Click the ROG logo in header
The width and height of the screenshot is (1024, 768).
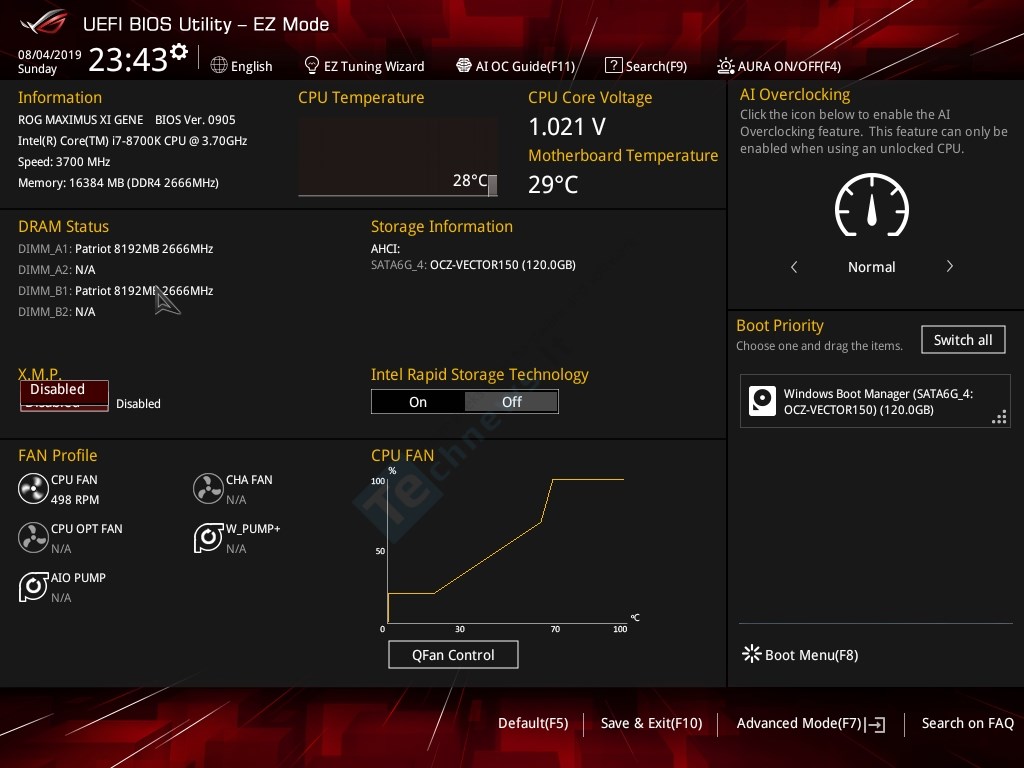(44, 23)
